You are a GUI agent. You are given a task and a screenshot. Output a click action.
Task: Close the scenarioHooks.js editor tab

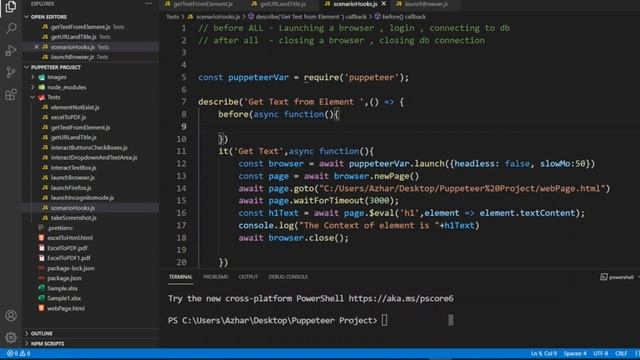point(384,4)
